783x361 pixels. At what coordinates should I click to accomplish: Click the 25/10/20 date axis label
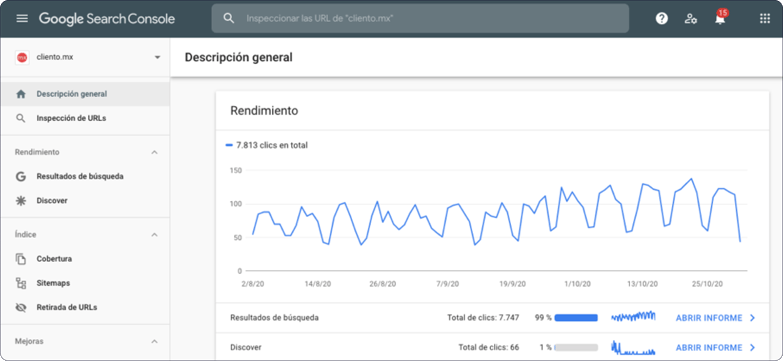(708, 284)
